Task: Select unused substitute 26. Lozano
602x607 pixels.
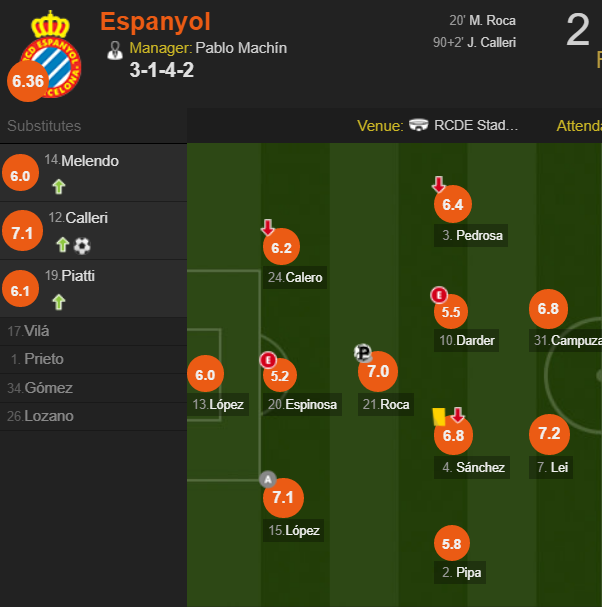Action: (x=93, y=417)
